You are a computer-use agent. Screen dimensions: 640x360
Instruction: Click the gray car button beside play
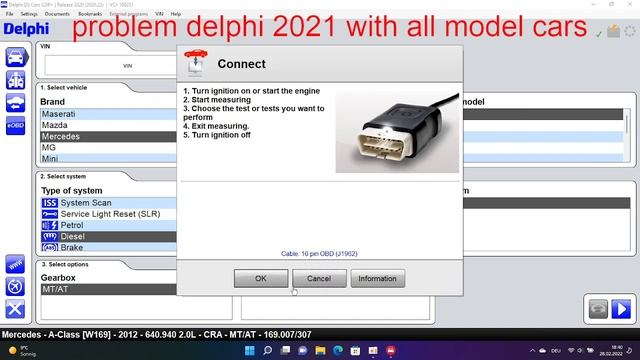[598, 309]
